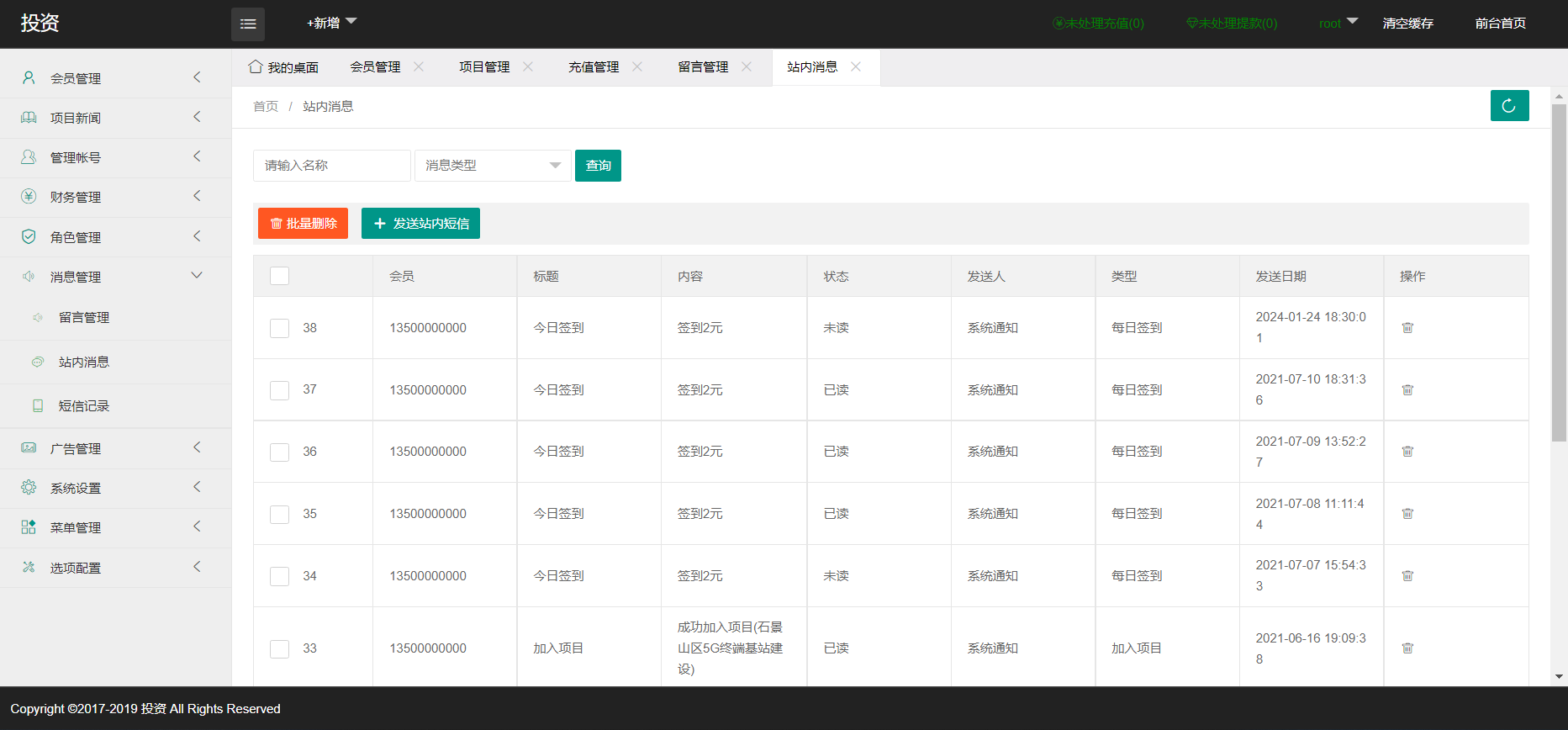Image resolution: width=1568 pixels, height=730 pixels.
Task: Check the checkbox for row 37
Action: [x=279, y=390]
